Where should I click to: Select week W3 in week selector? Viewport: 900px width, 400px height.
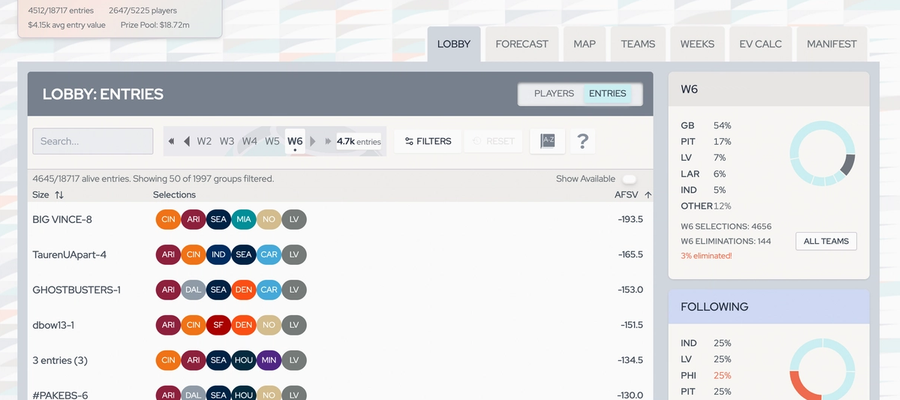[227, 141]
